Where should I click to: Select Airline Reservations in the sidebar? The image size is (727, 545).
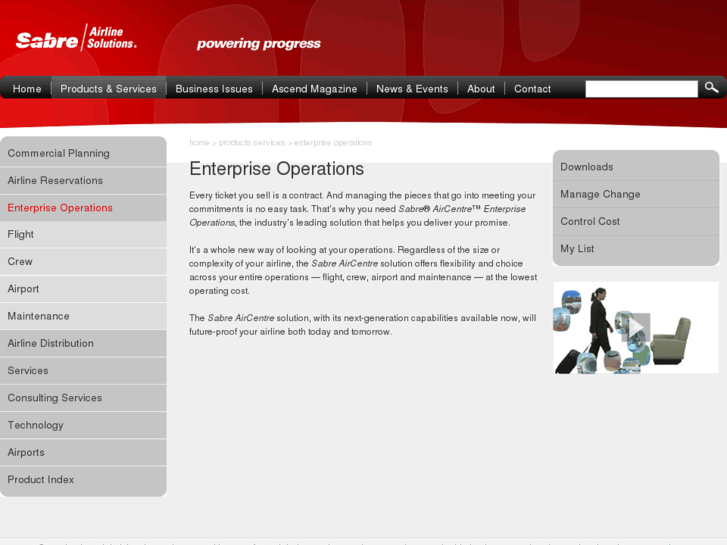[83, 180]
